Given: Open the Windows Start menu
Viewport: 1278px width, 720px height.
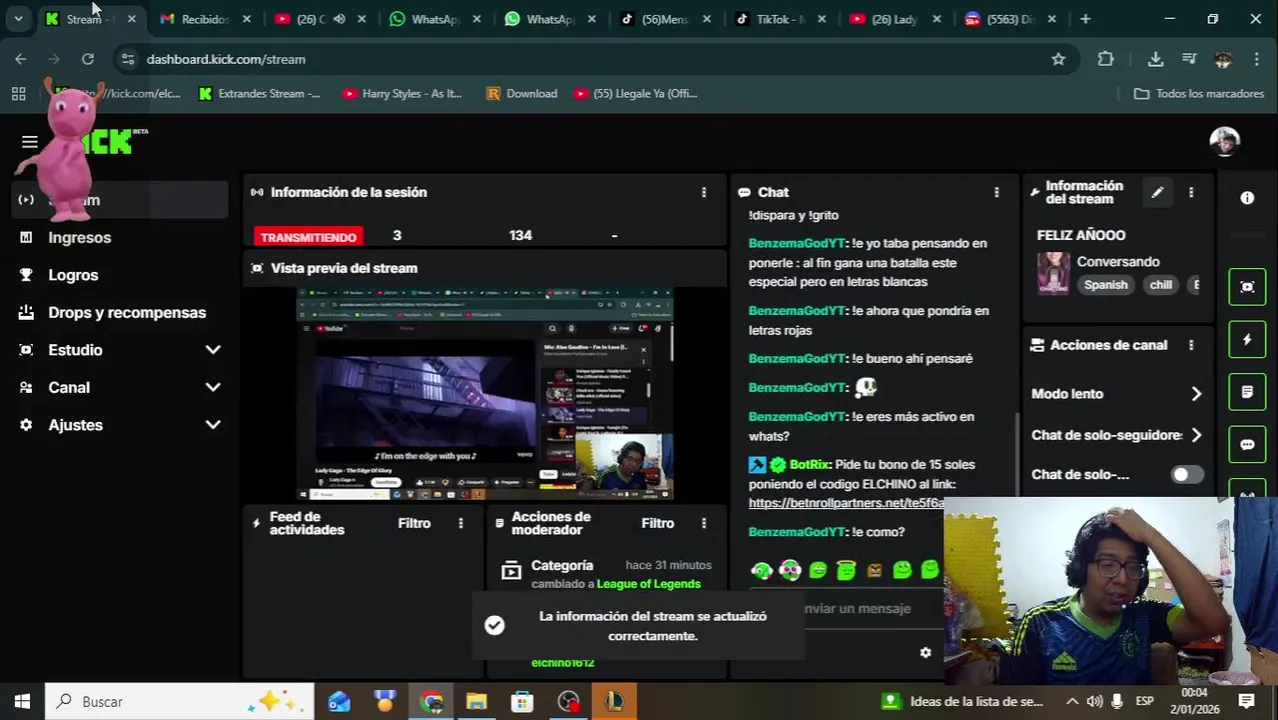Looking at the screenshot, I should (x=22, y=702).
